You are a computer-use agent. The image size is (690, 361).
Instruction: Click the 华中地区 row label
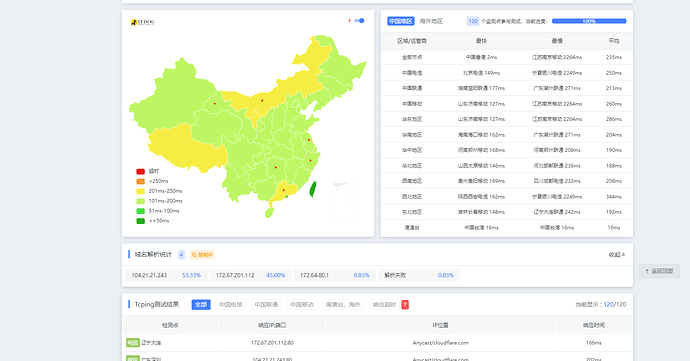tap(412, 150)
